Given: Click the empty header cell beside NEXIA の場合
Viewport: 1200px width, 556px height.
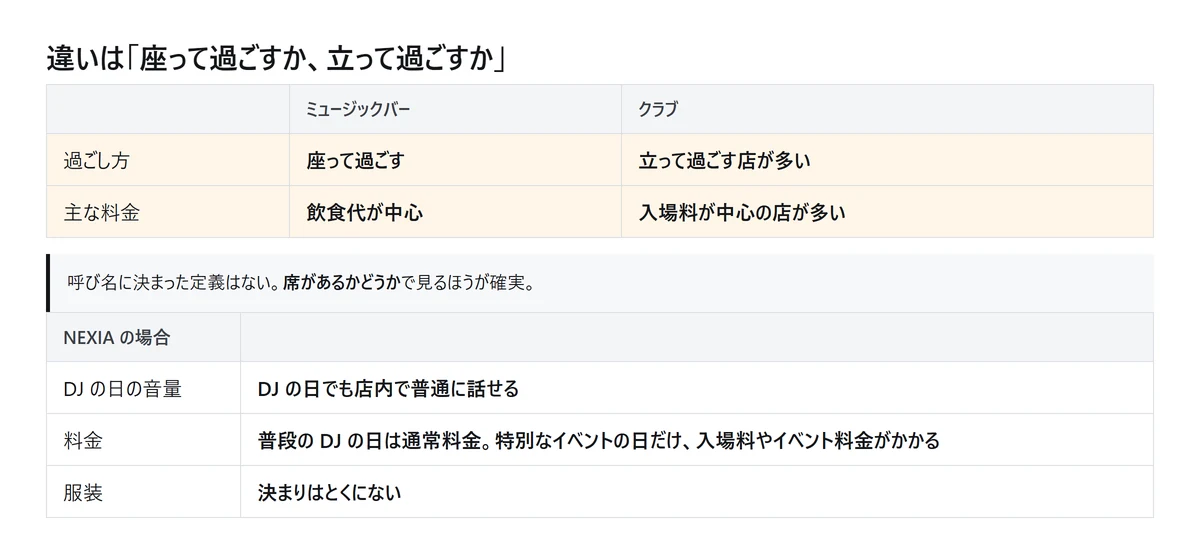Looking at the screenshot, I should 697,337.
